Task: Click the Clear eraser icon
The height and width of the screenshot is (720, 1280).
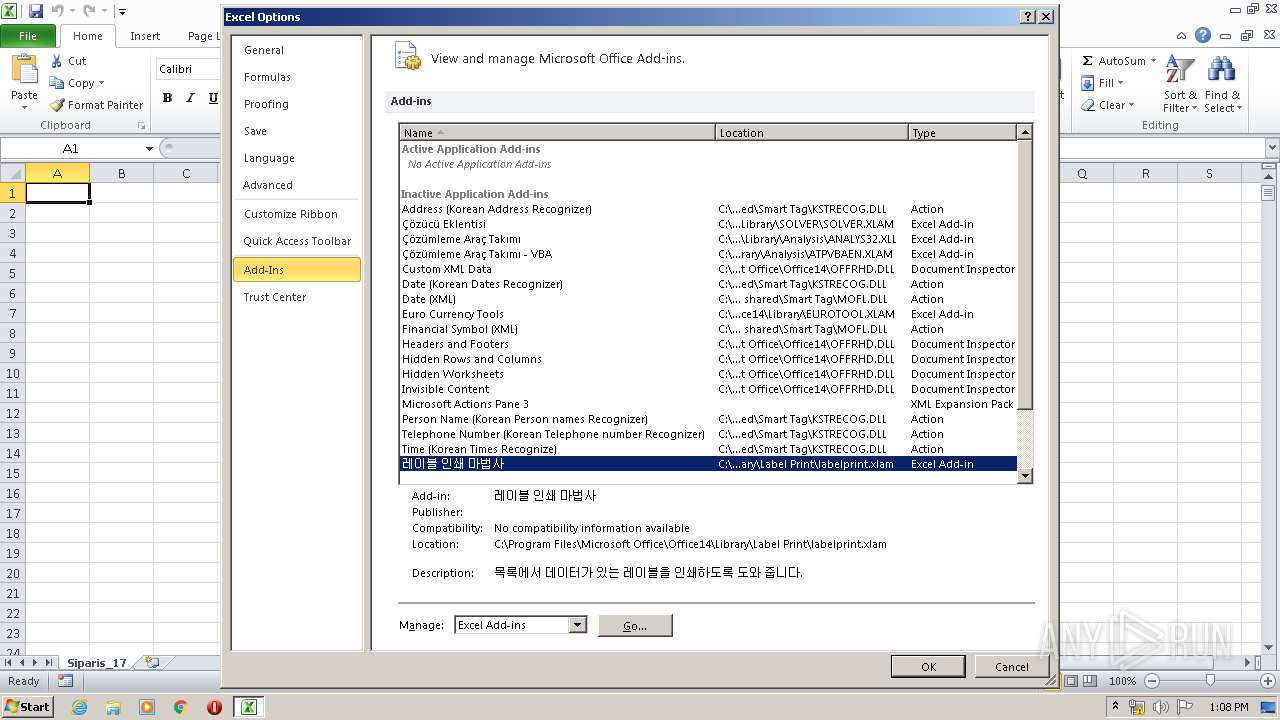Action: (x=1087, y=105)
